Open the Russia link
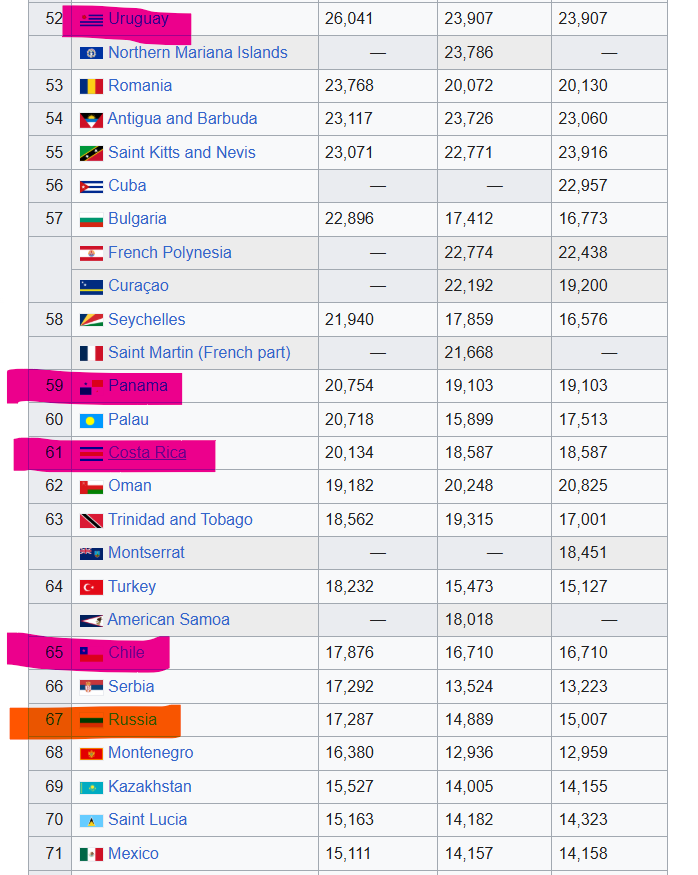The image size is (698, 875). click(132, 719)
